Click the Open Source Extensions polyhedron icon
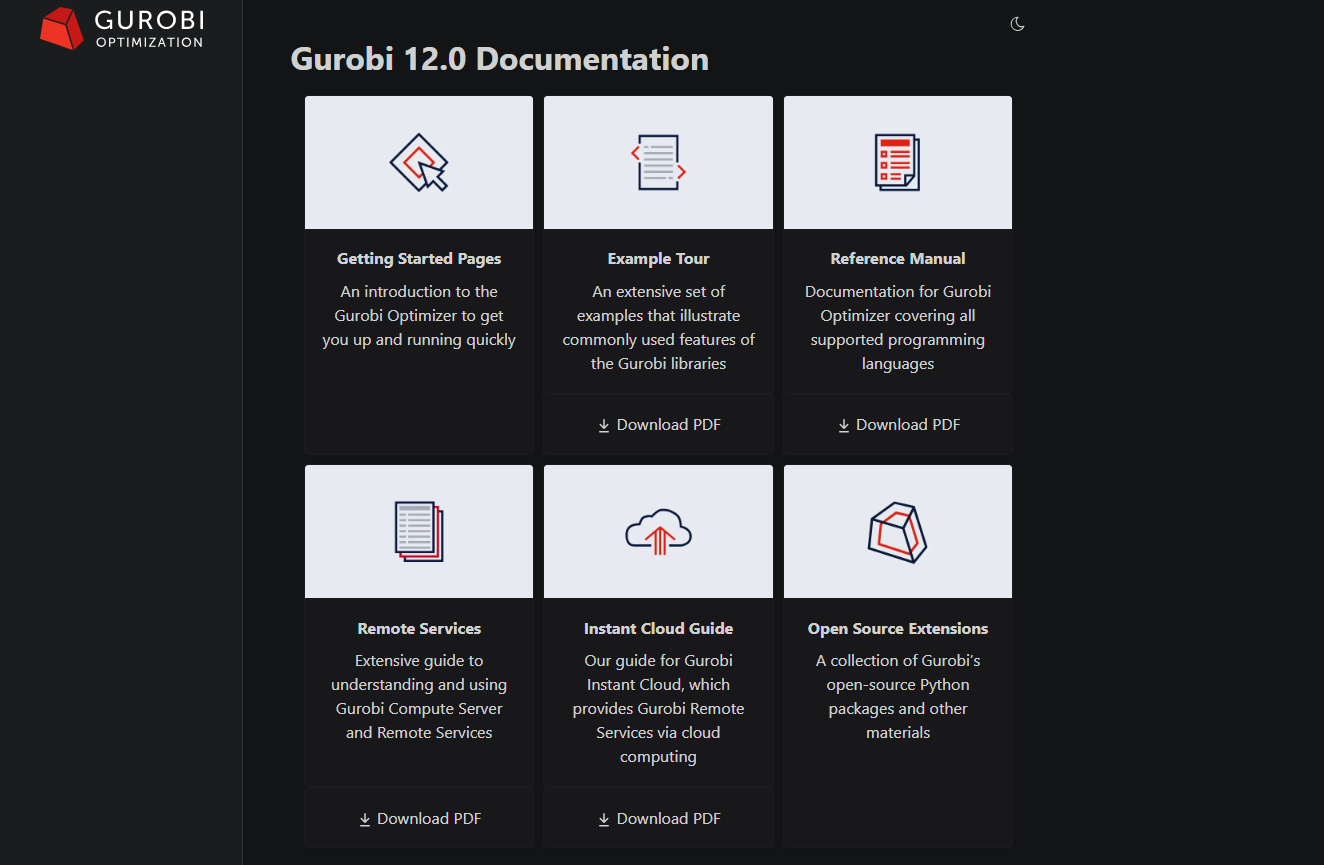Image resolution: width=1324 pixels, height=865 pixels. tap(898, 531)
